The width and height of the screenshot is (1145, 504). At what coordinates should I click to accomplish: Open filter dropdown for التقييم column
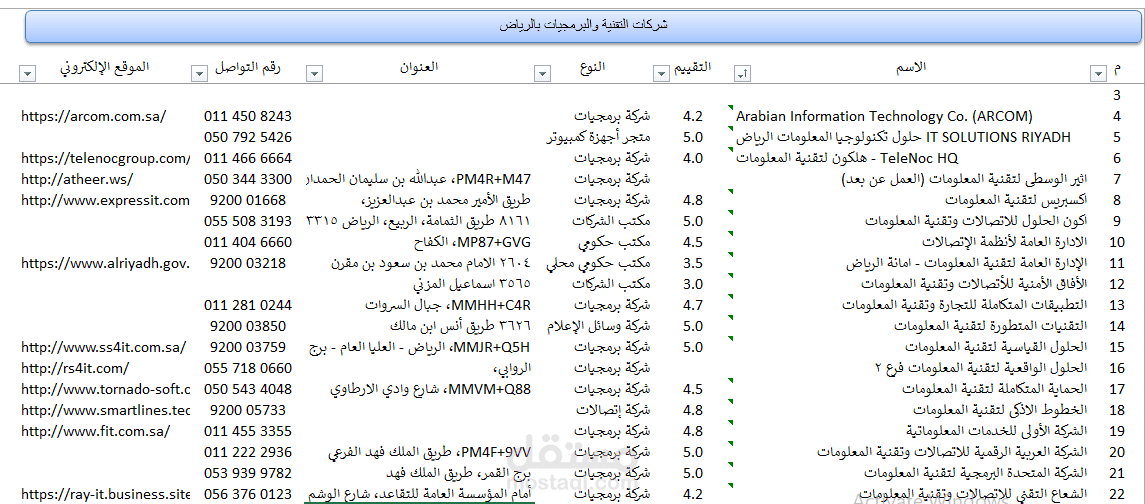(x=661, y=74)
